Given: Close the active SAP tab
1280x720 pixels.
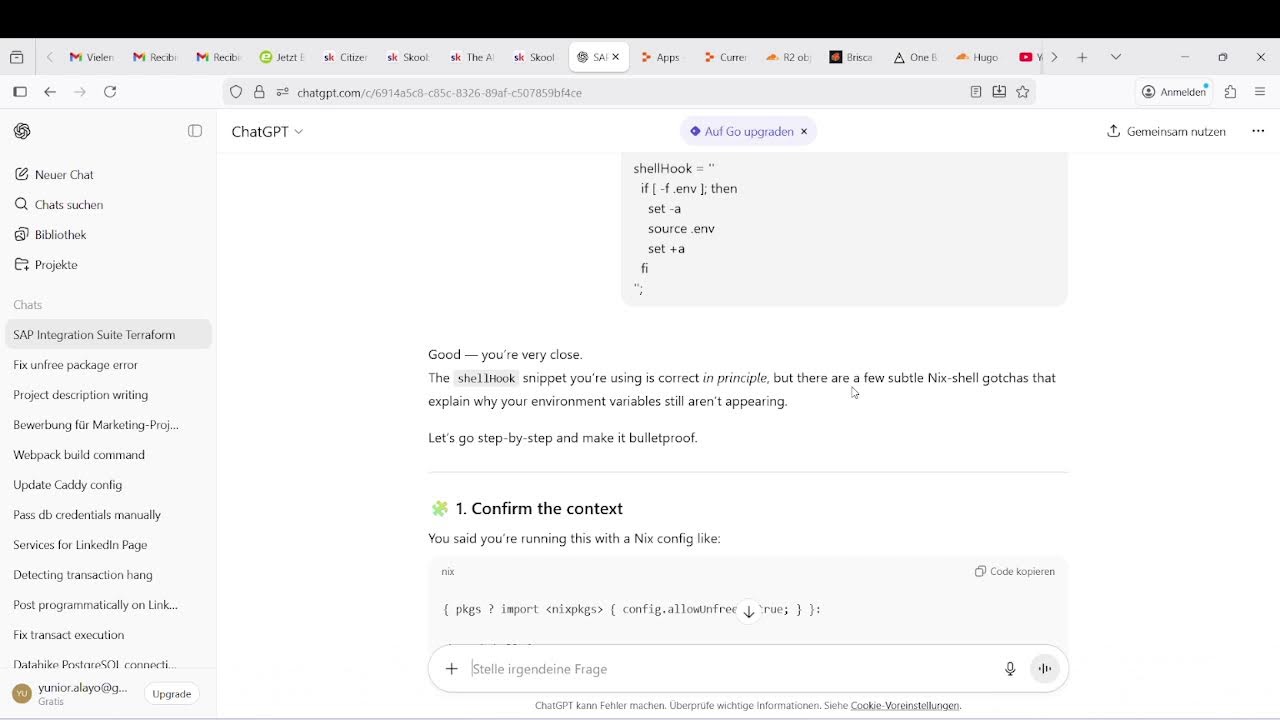Looking at the screenshot, I should [615, 57].
